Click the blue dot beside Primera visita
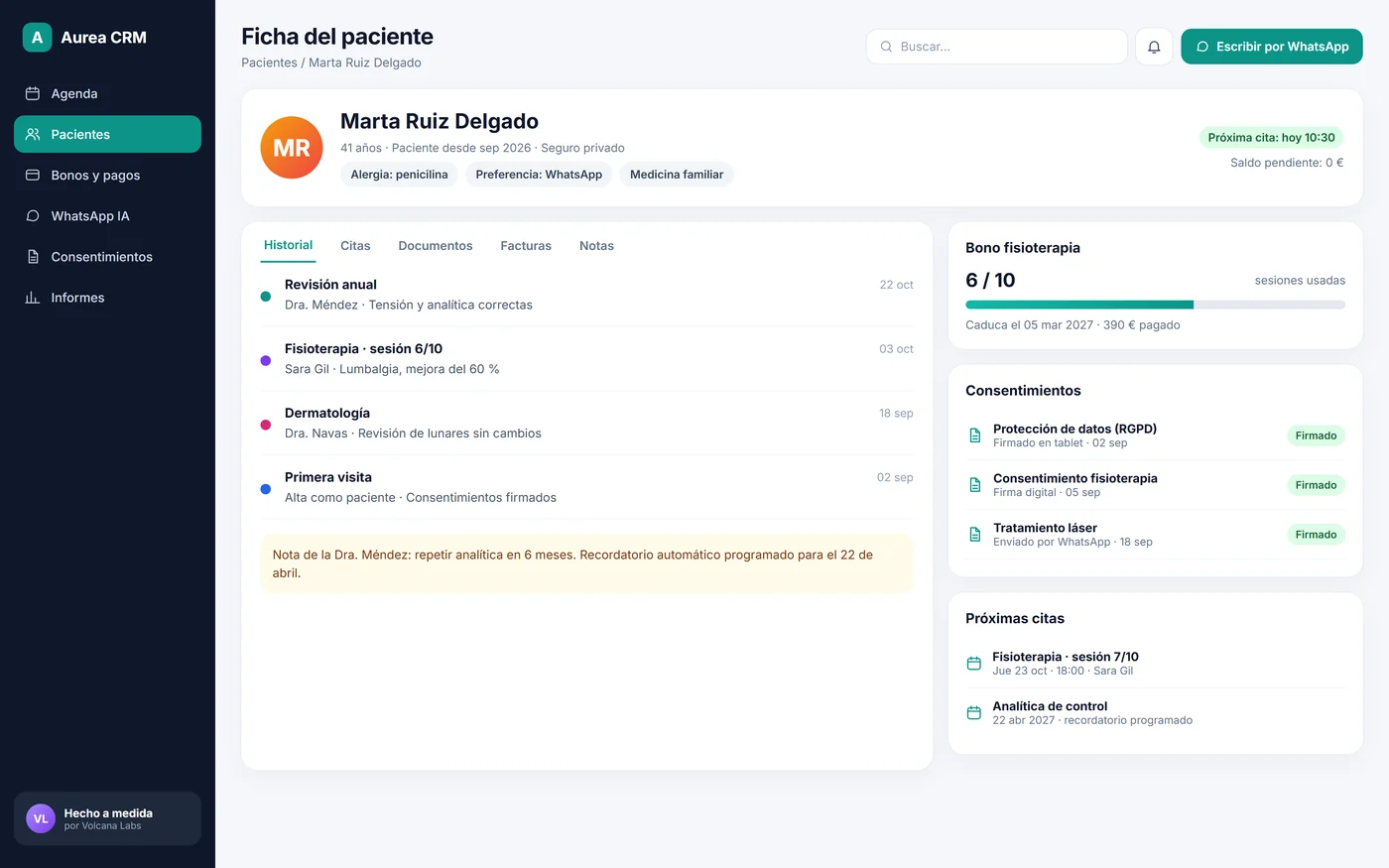 point(265,489)
